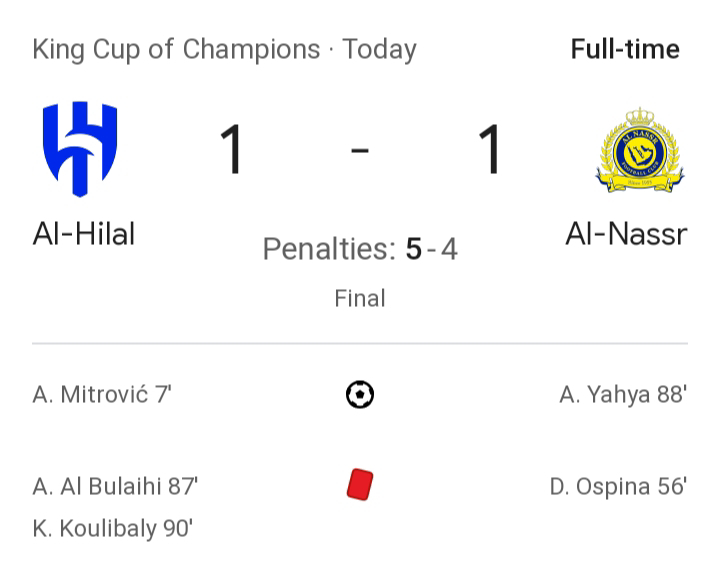Select goal scorer A. Yahya 88'
The image size is (719, 562).
[623, 395]
